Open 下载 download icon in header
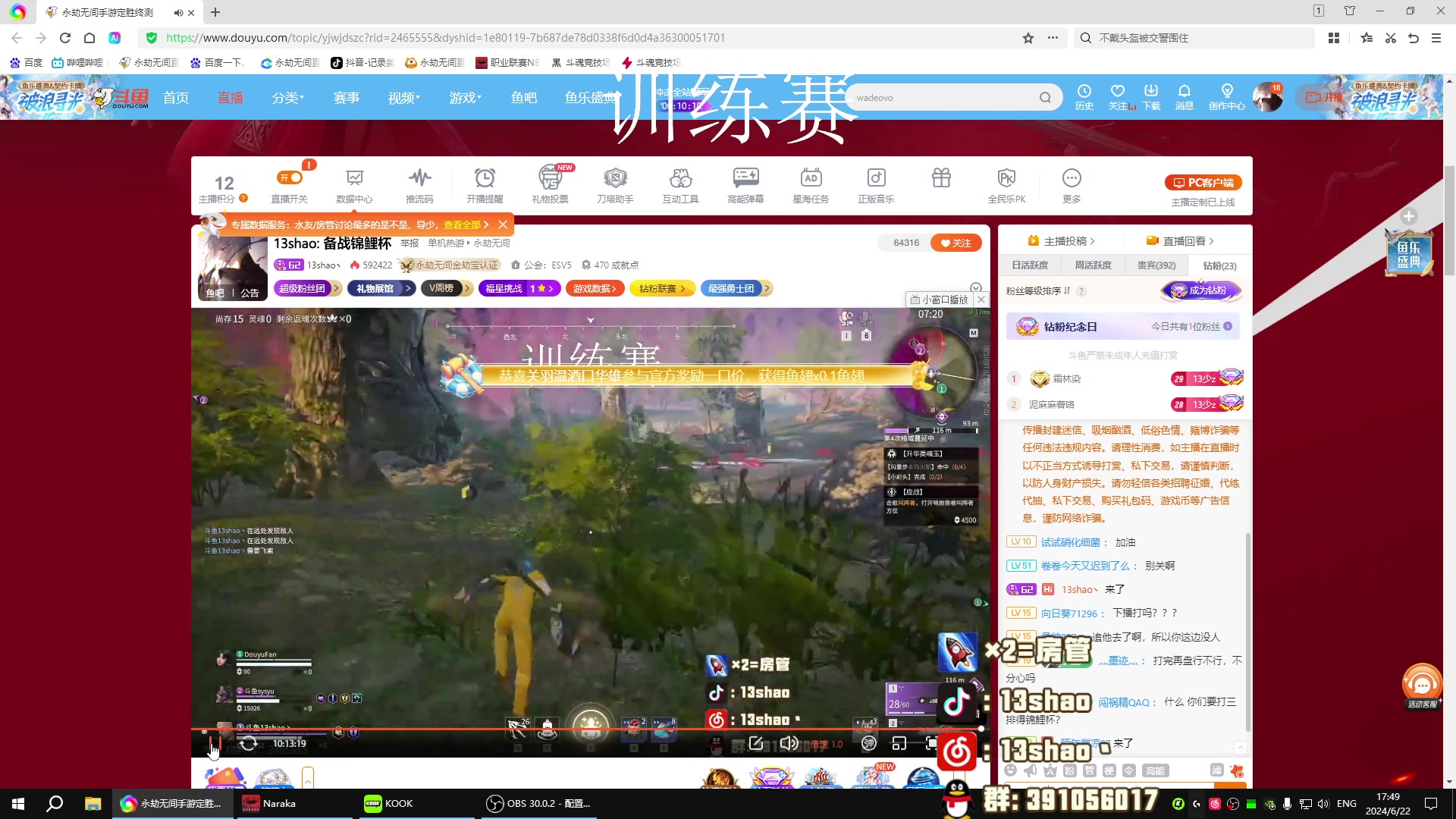 (x=1151, y=98)
